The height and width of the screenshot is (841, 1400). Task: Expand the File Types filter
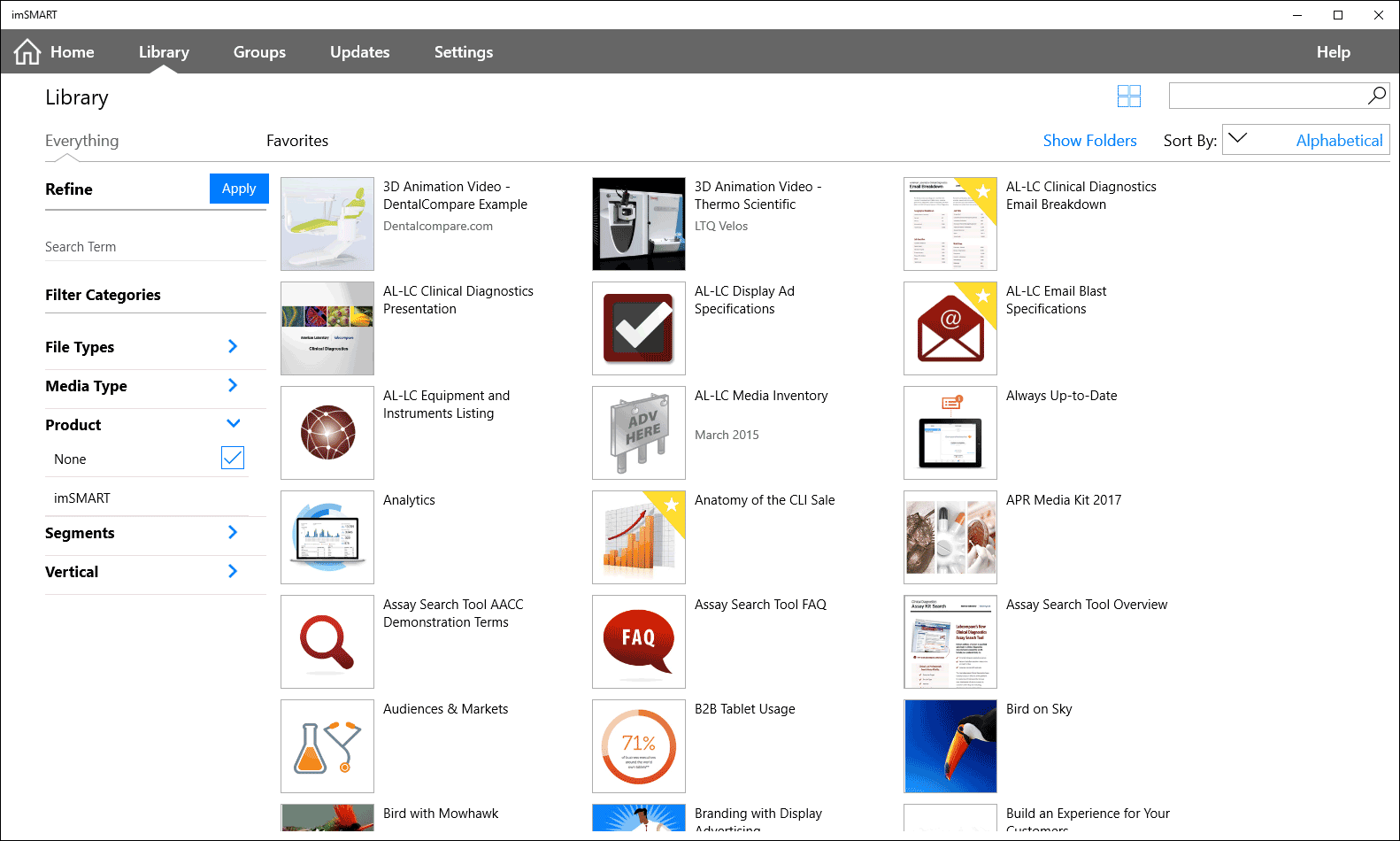[233, 346]
